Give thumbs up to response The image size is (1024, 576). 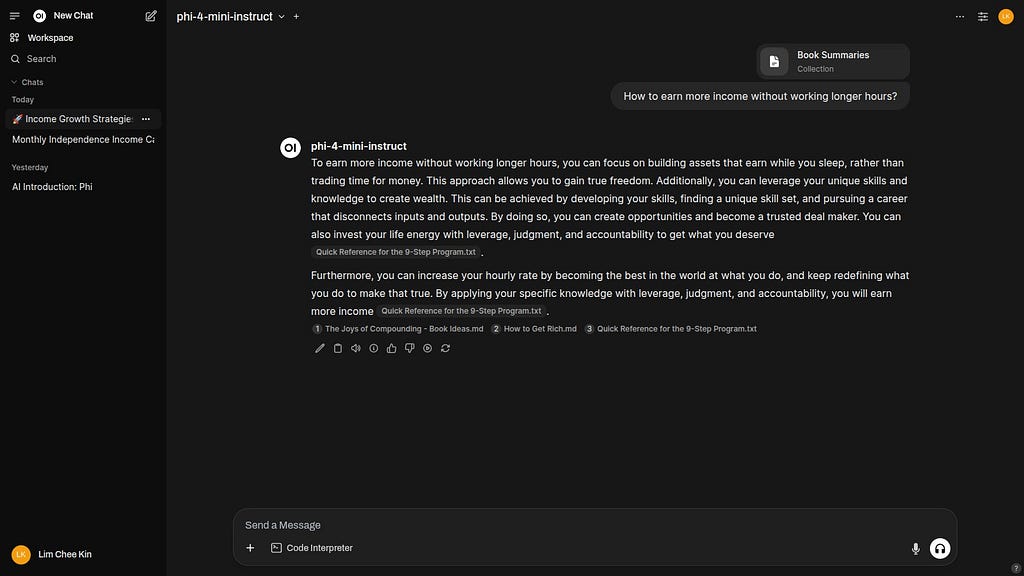pyautogui.click(x=391, y=349)
